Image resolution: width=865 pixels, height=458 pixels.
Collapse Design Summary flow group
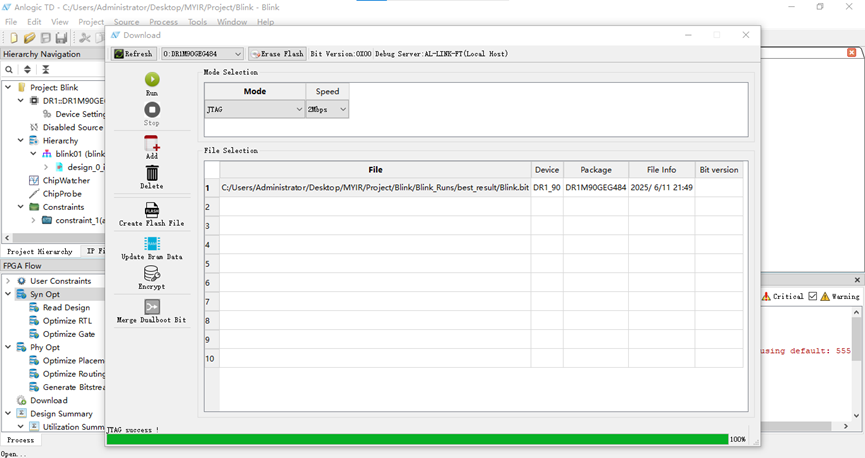[x=8, y=413]
